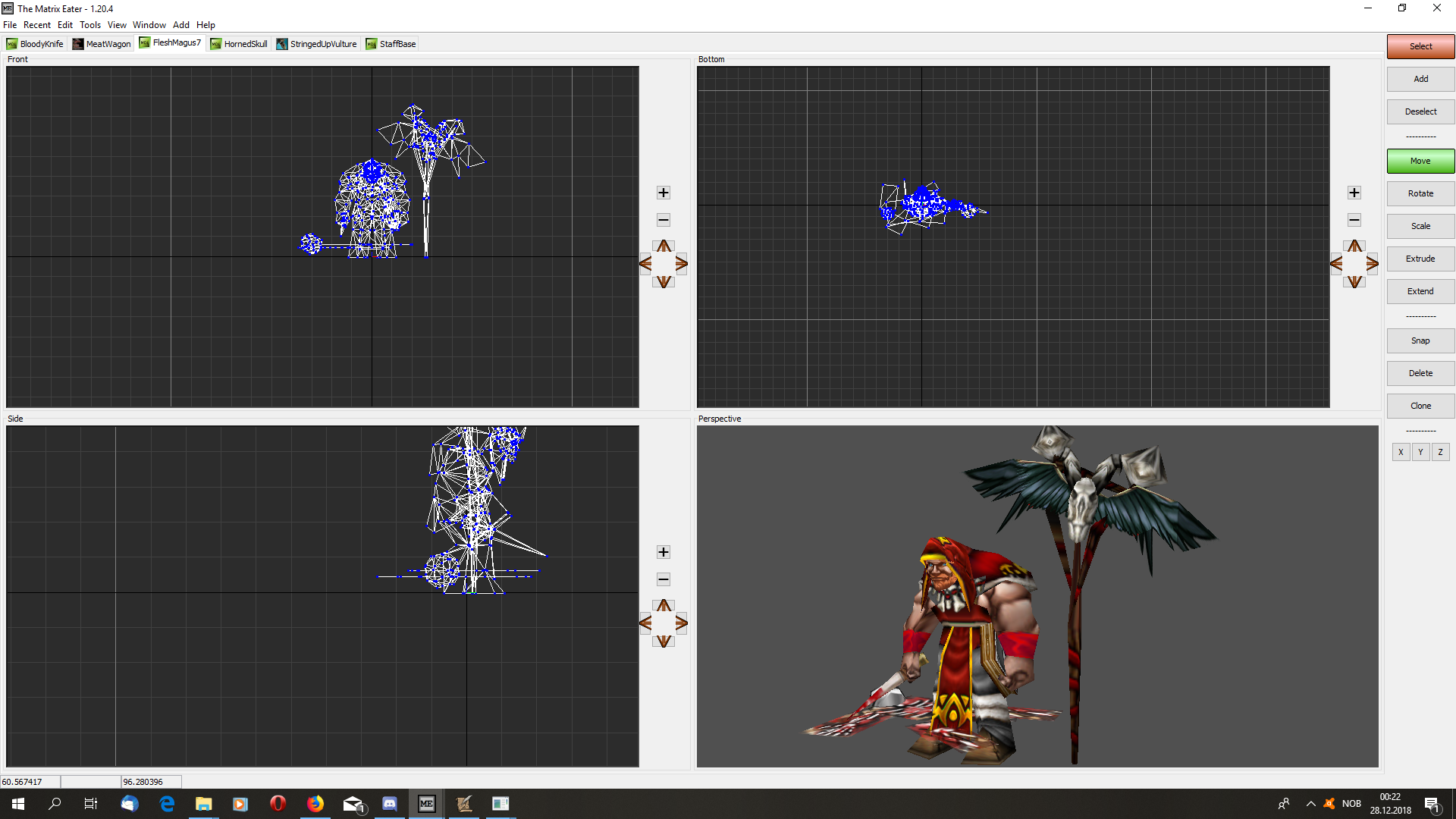The height and width of the screenshot is (819, 1456).
Task: Activate the Scale tool button
Action: point(1420,226)
